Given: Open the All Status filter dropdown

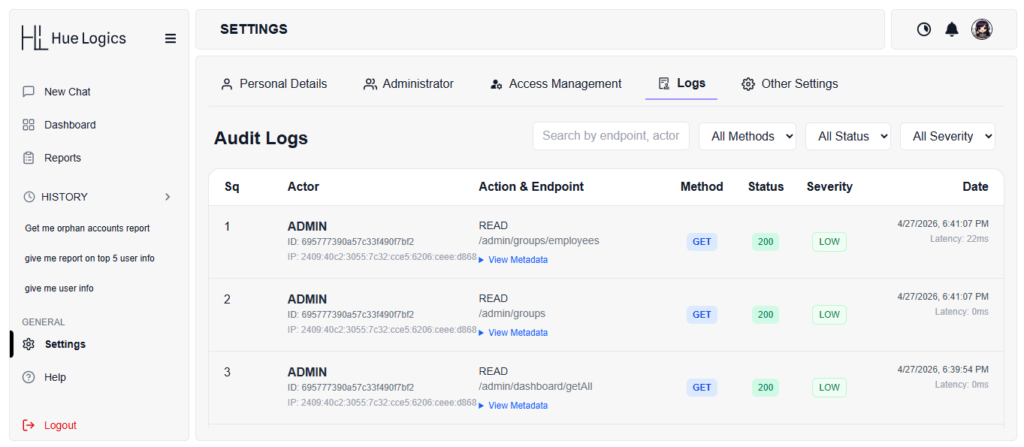Looking at the screenshot, I should (x=847, y=136).
